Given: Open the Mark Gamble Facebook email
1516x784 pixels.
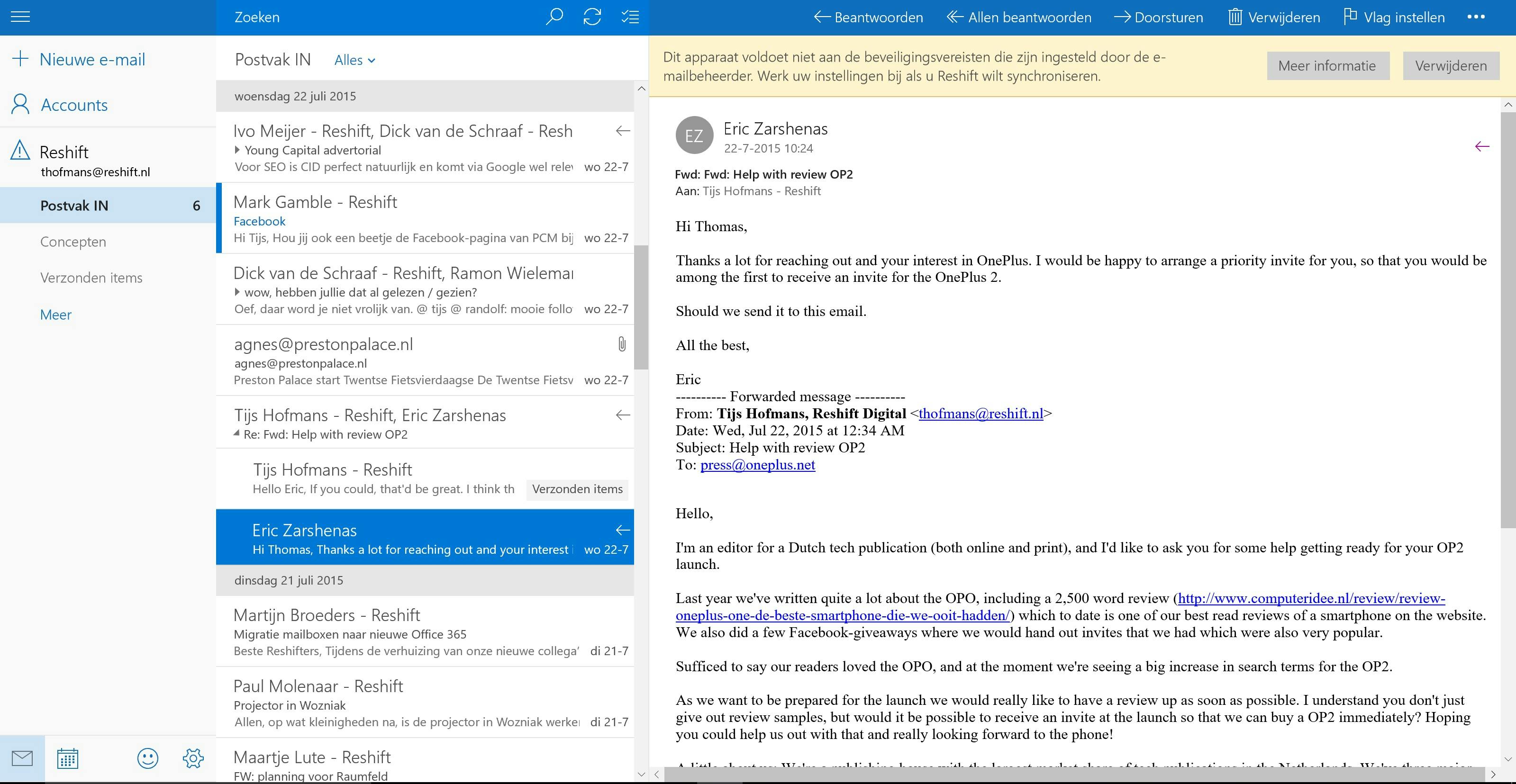Looking at the screenshot, I should 425,218.
